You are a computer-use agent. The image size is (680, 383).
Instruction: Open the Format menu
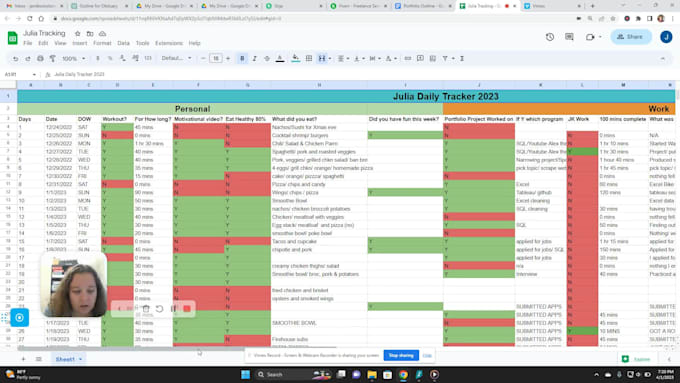point(102,43)
